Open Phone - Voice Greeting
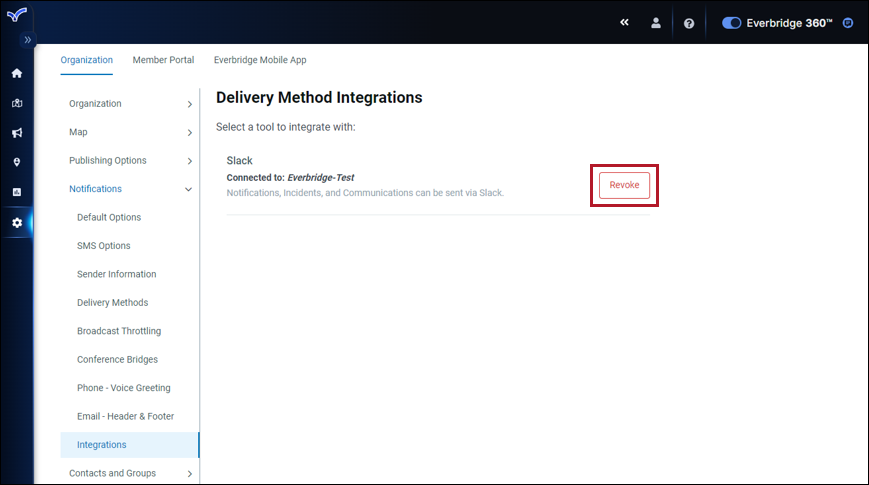This screenshot has height=485, width=869. [124, 388]
